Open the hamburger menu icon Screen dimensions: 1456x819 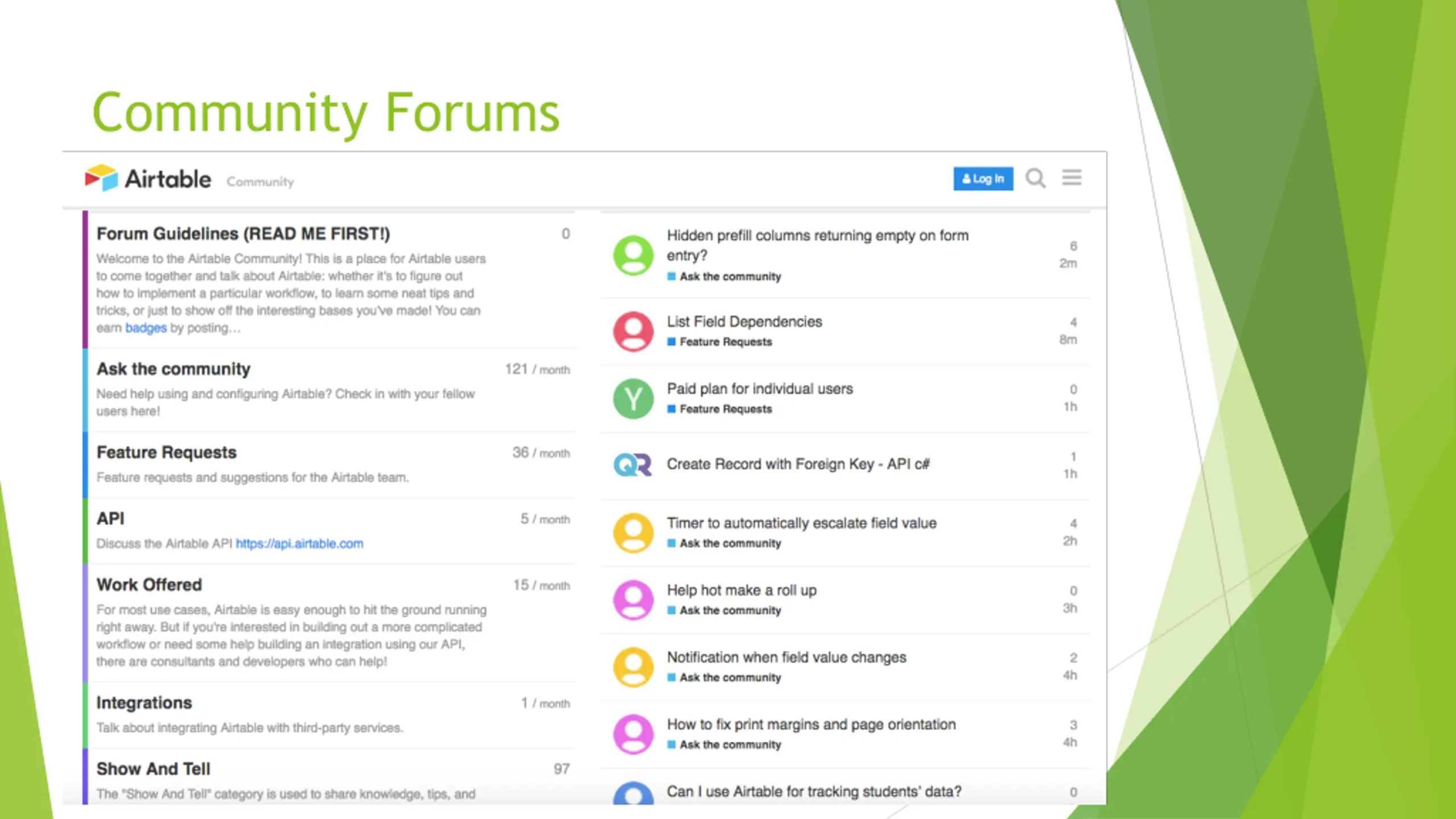[x=1072, y=177]
